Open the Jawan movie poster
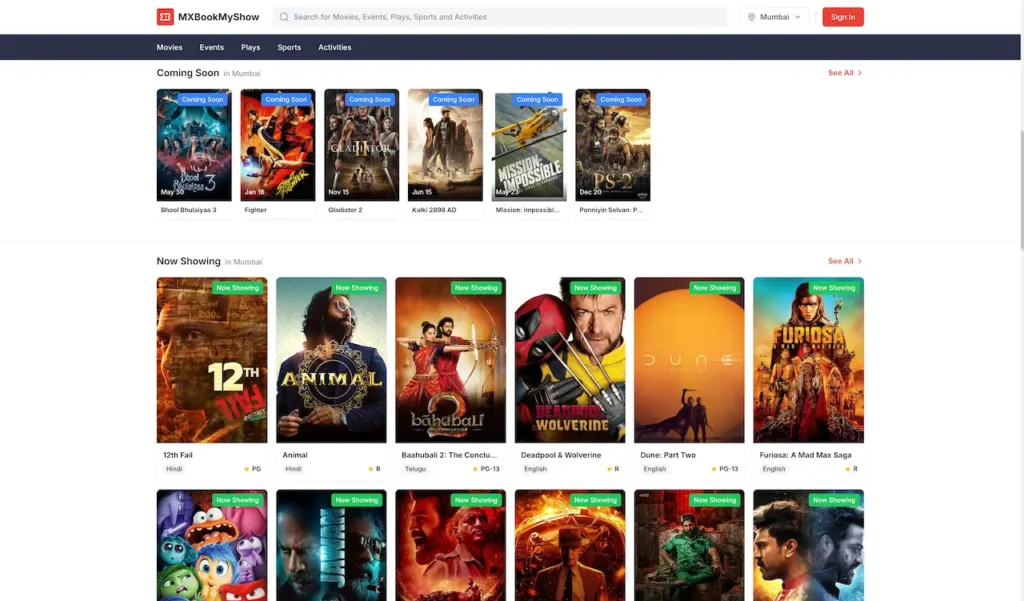Viewport: 1024px width, 601px height. tap(331, 545)
